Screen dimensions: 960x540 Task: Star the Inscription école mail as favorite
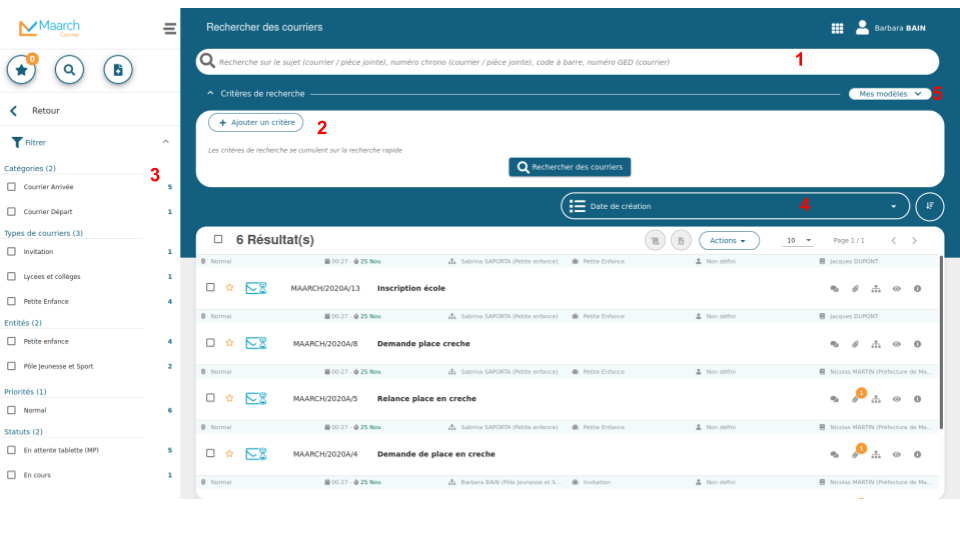pyautogui.click(x=229, y=288)
